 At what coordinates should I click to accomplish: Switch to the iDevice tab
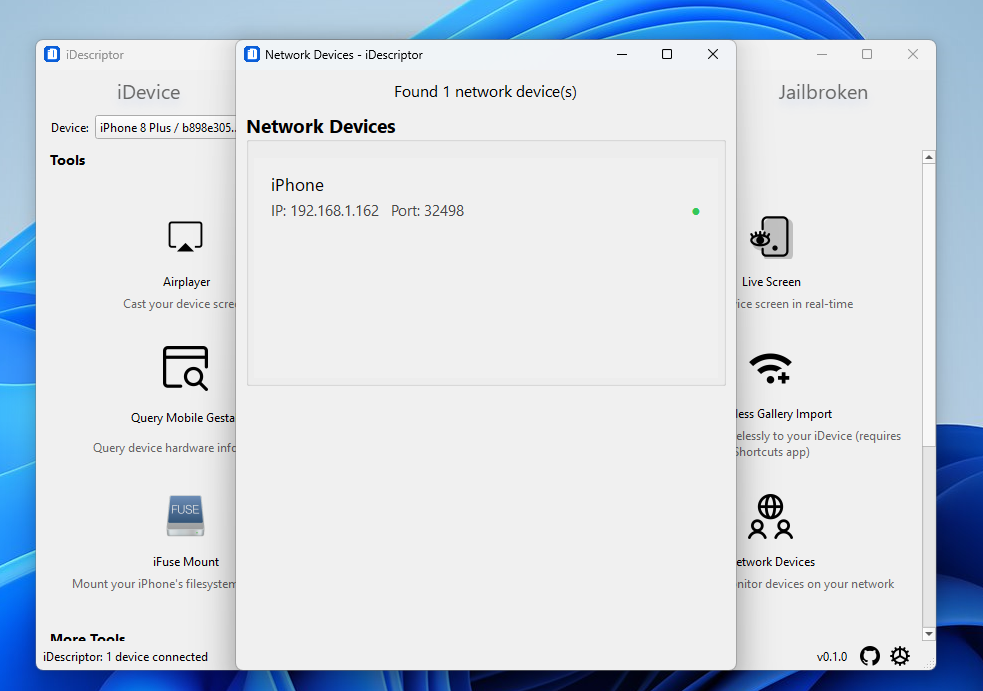[x=149, y=92]
